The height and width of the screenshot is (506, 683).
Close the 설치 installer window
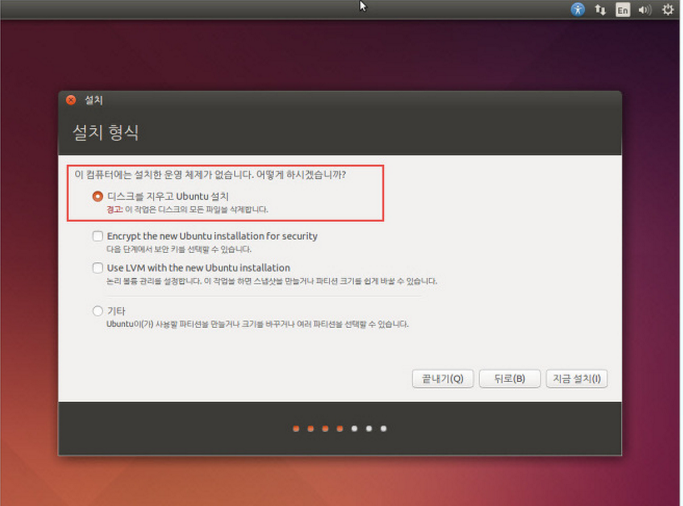tap(71, 100)
